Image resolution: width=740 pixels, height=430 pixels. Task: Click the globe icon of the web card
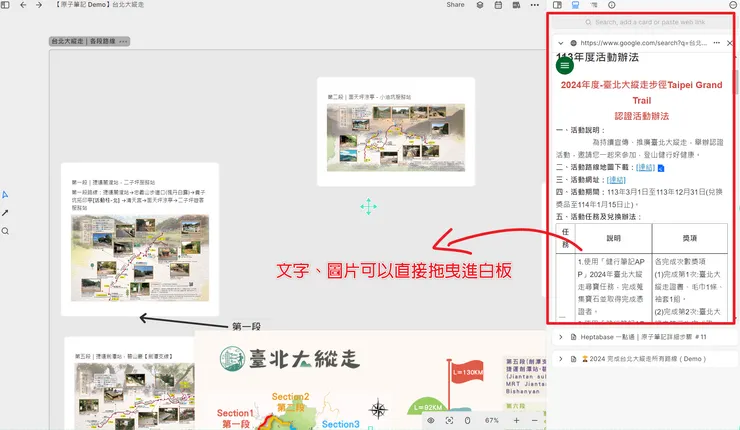tap(573, 43)
